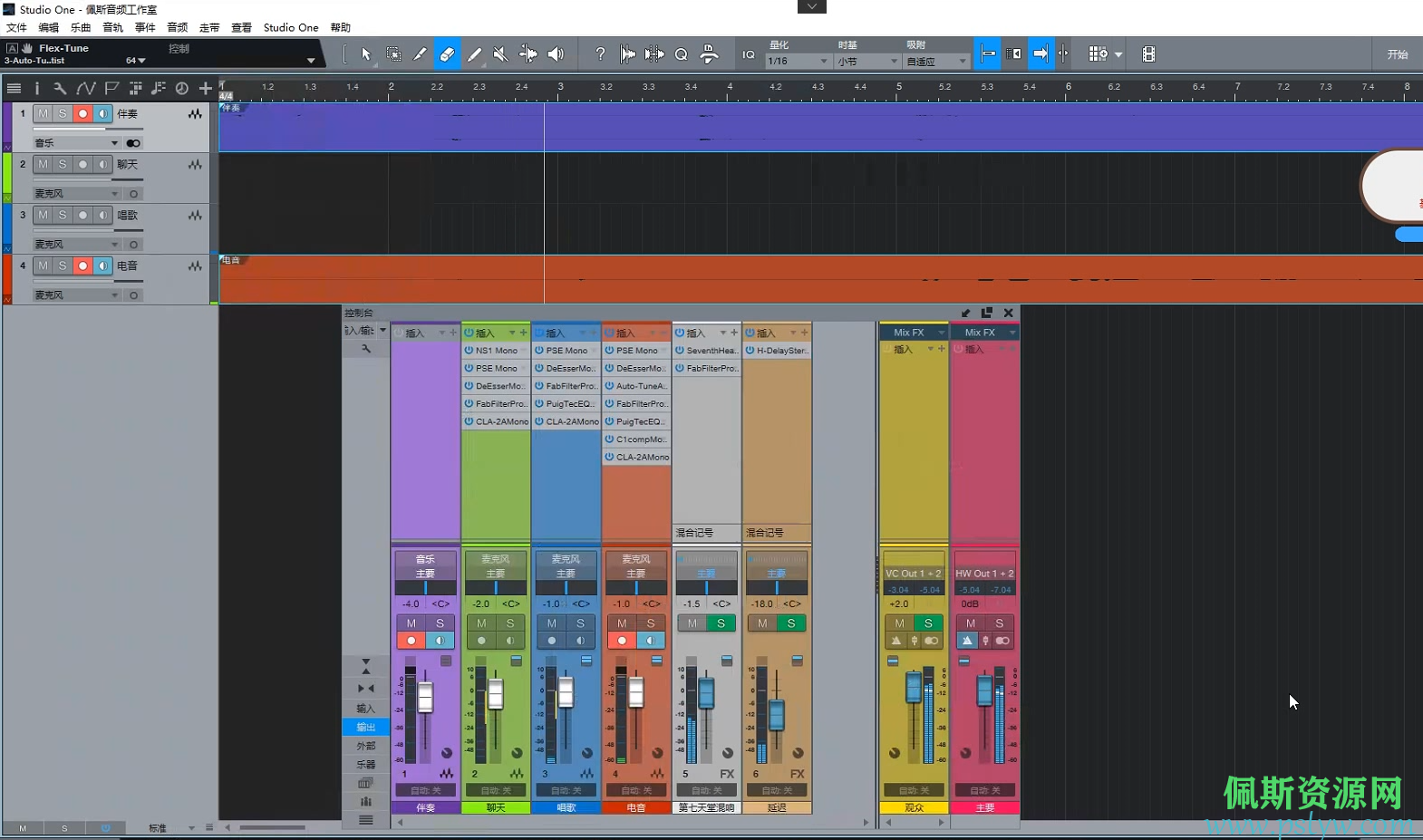Select the Paint (pencil) tool
The image size is (1423, 840).
(x=474, y=54)
